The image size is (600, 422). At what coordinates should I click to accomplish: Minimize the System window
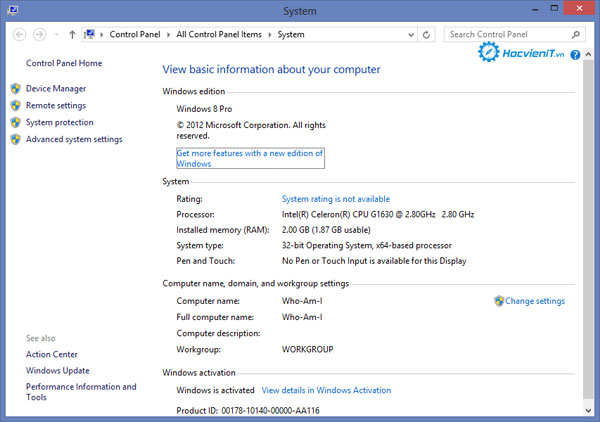click(535, 9)
